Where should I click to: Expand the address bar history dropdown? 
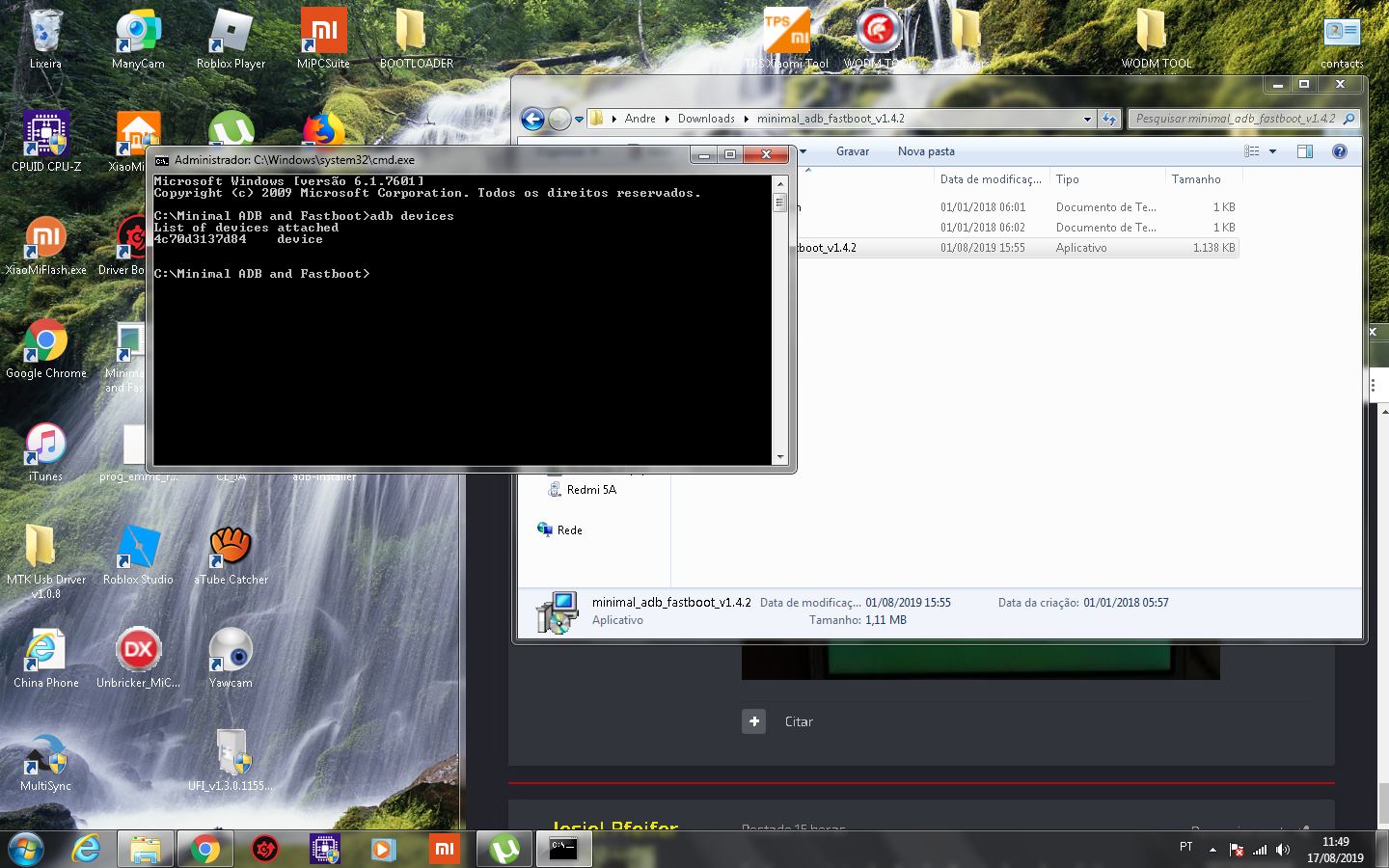pos(1087,119)
